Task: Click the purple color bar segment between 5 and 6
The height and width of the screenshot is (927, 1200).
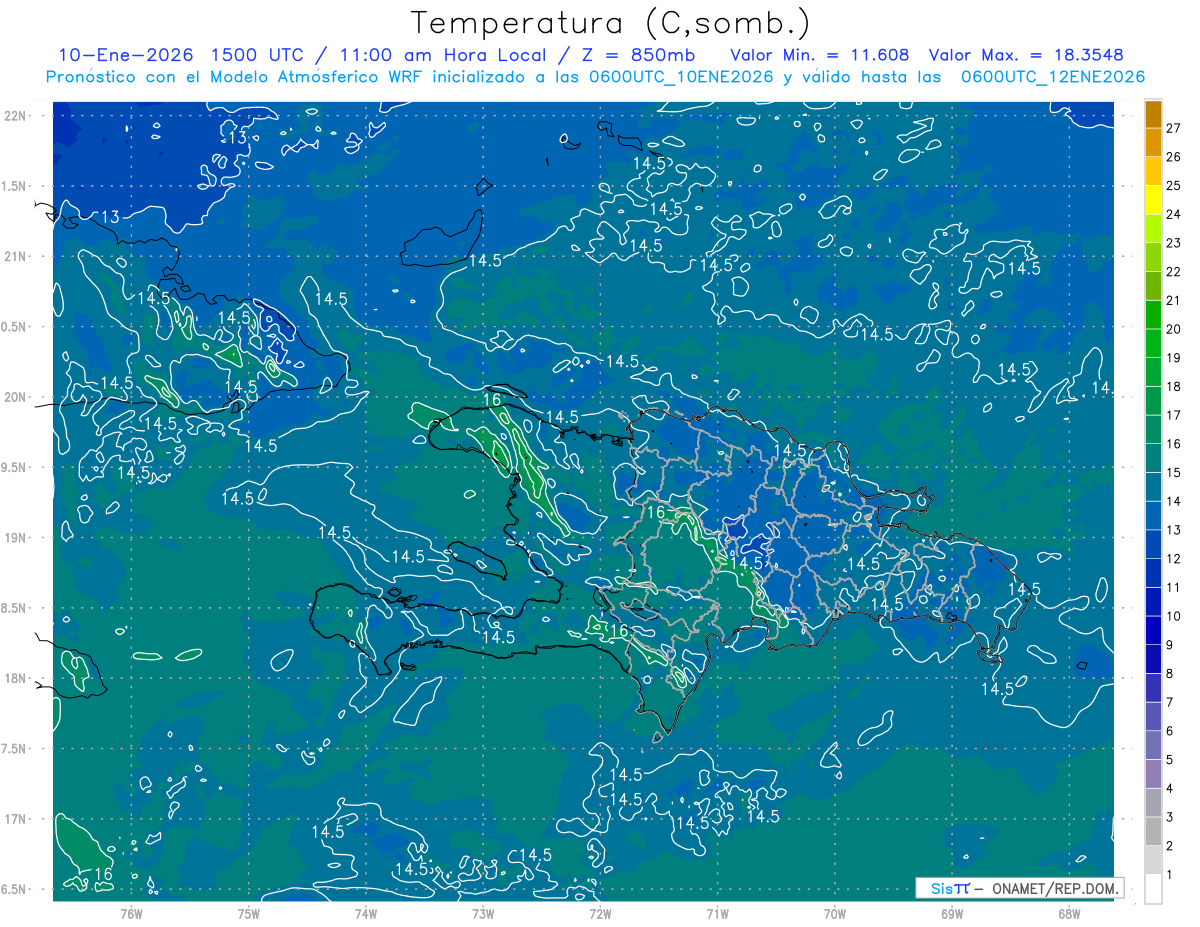Action: [1153, 746]
